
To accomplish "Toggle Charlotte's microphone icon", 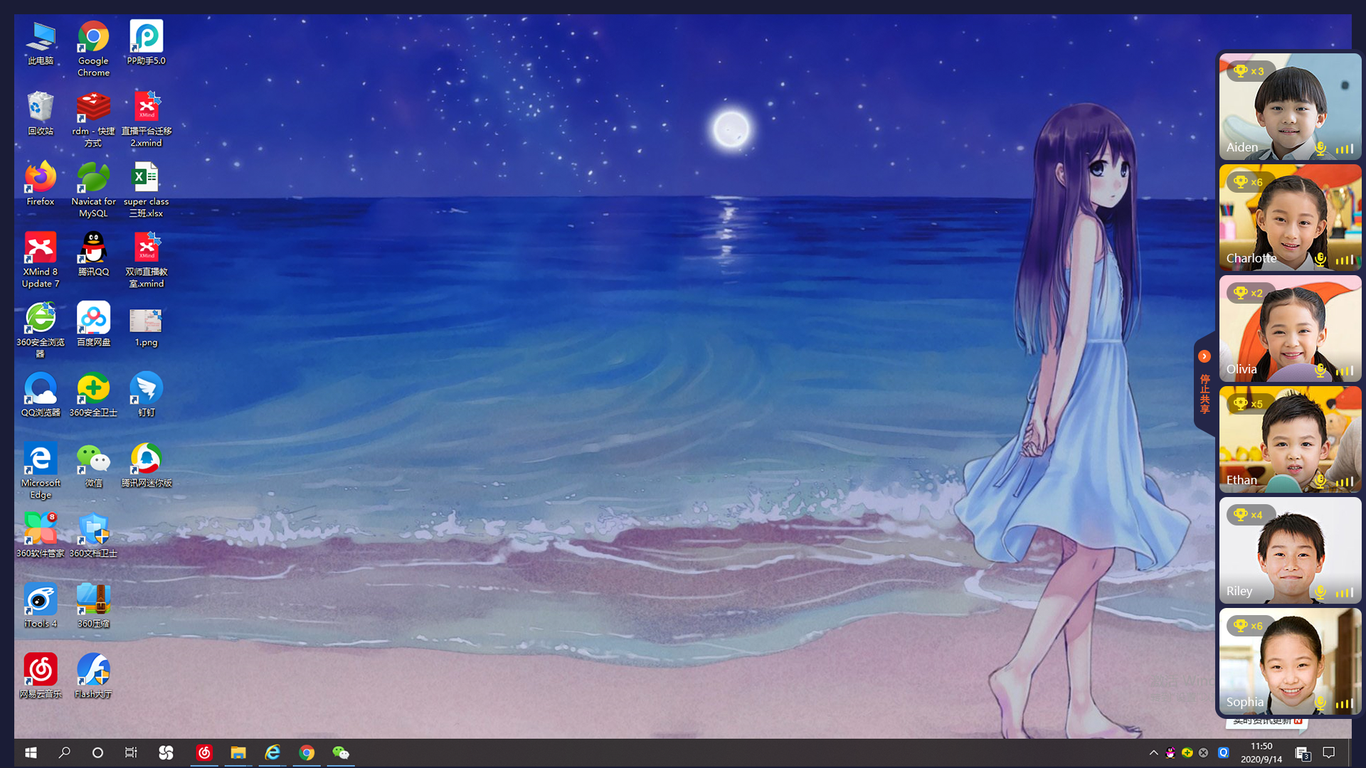I will pyautogui.click(x=1320, y=259).
